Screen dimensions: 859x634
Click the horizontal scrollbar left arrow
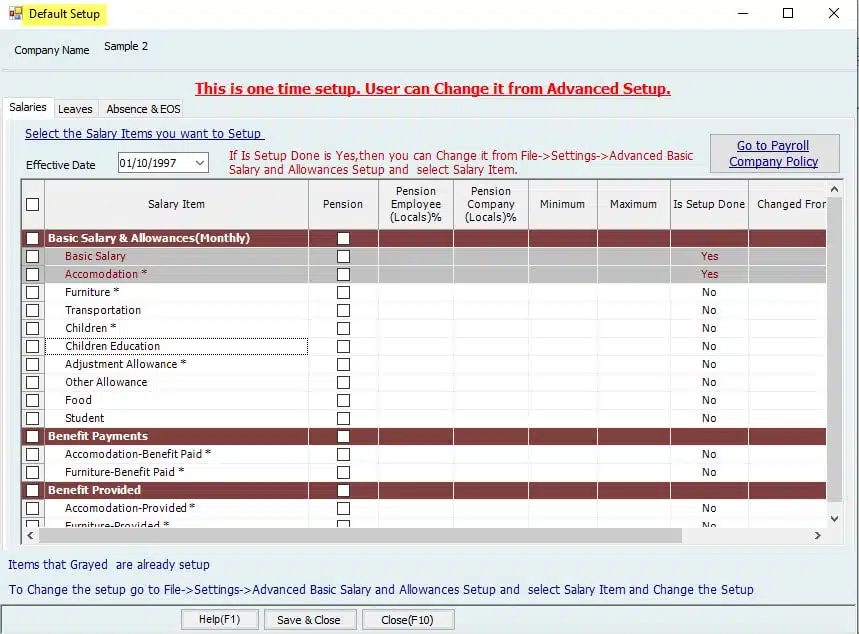30,535
